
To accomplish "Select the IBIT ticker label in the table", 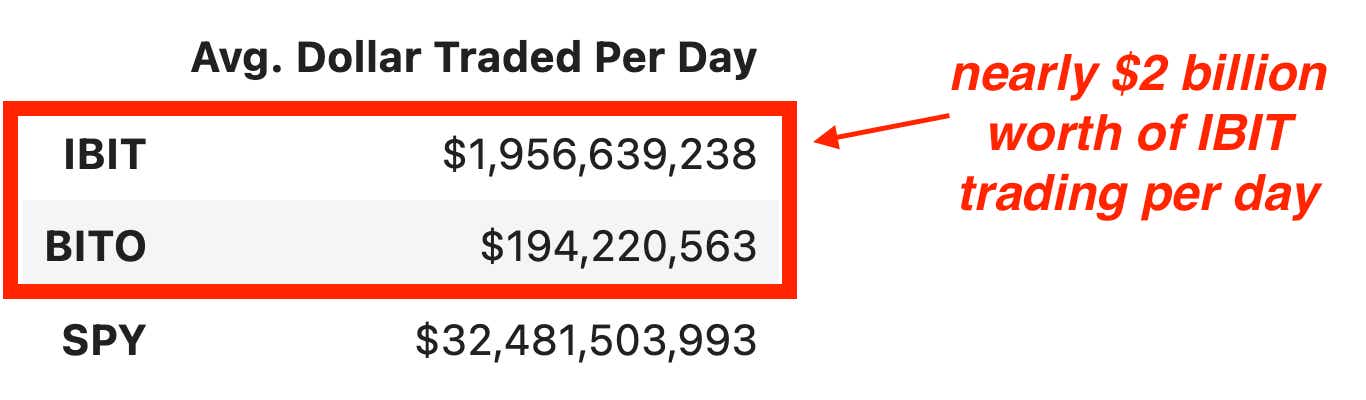I will pos(104,156).
